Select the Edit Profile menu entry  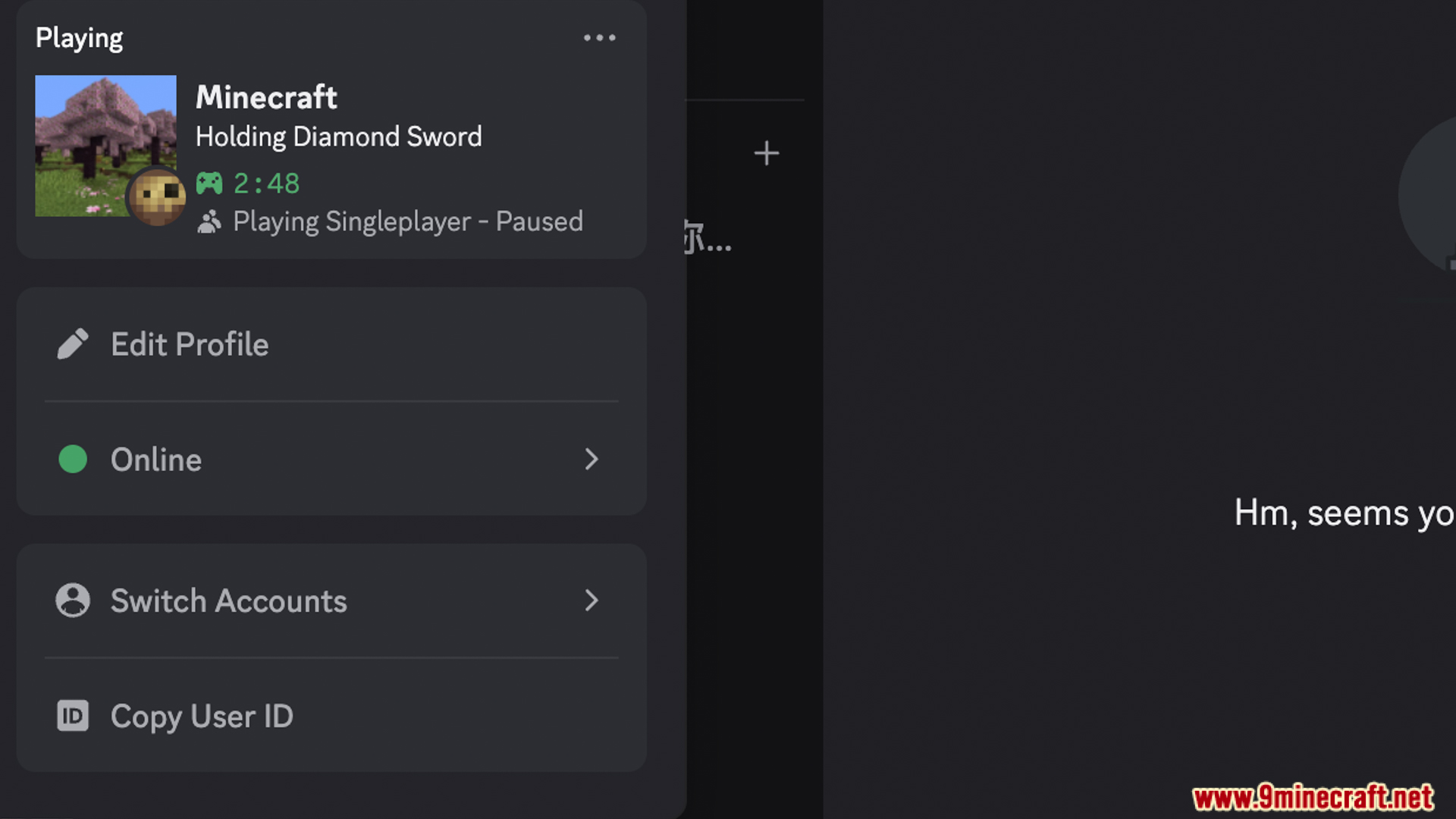click(x=190, y=344)
